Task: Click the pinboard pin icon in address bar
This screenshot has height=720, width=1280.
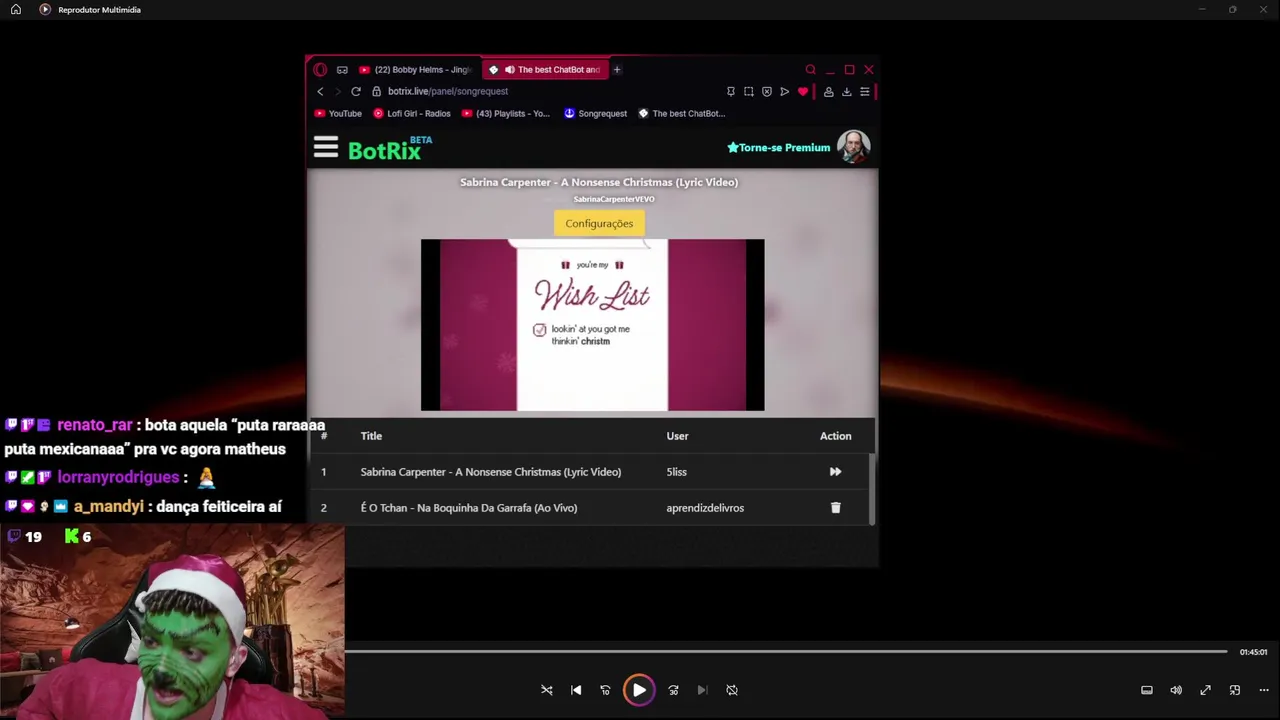Action: [x=731, y=91]
